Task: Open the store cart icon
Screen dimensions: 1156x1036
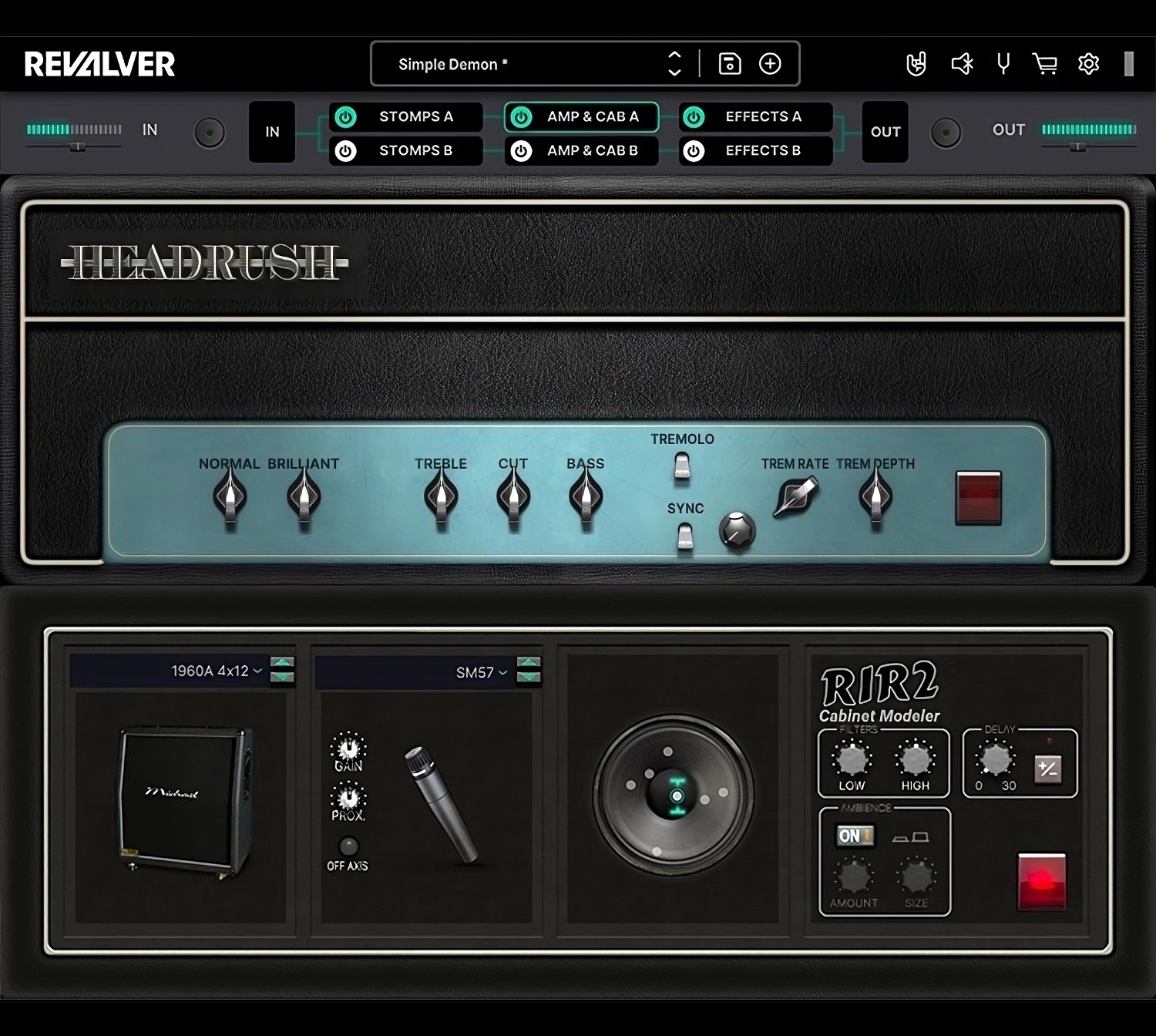Action: [1044, 64]
